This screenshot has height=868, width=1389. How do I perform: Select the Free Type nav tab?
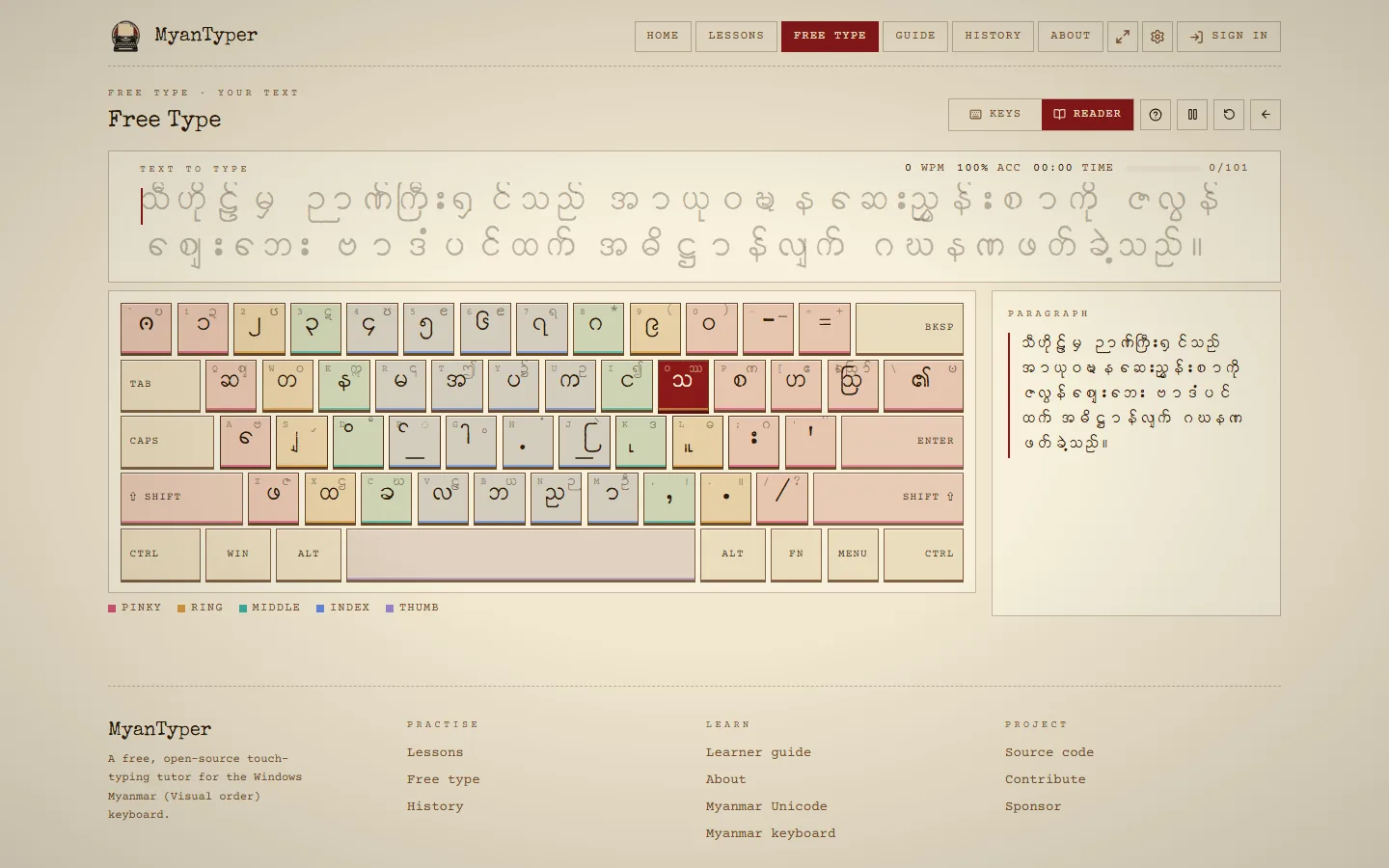pos(830,37)
